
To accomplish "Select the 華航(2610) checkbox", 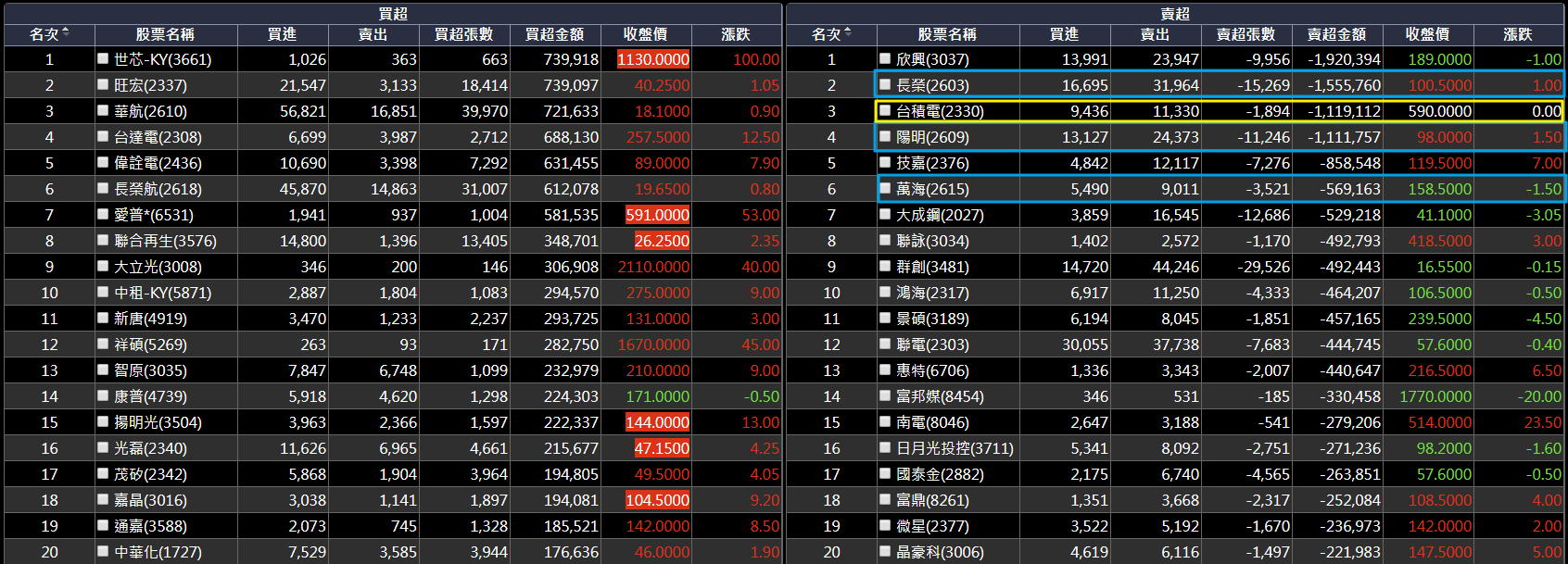I will (103, 110).
